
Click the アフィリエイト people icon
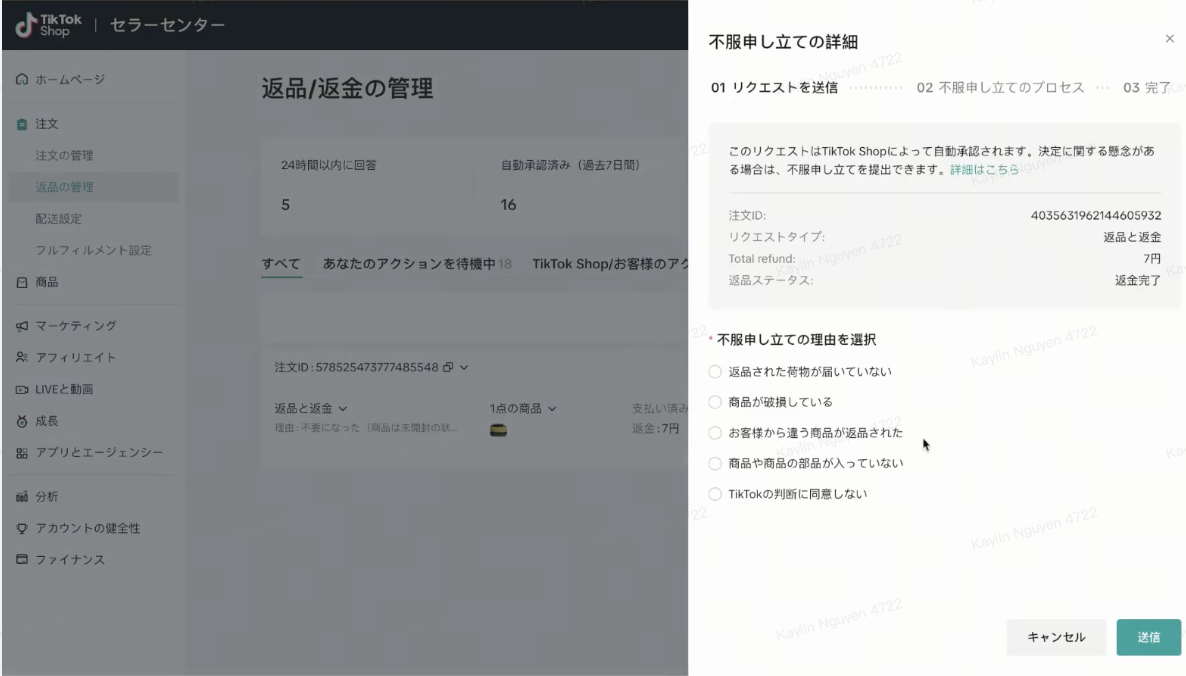22,357
